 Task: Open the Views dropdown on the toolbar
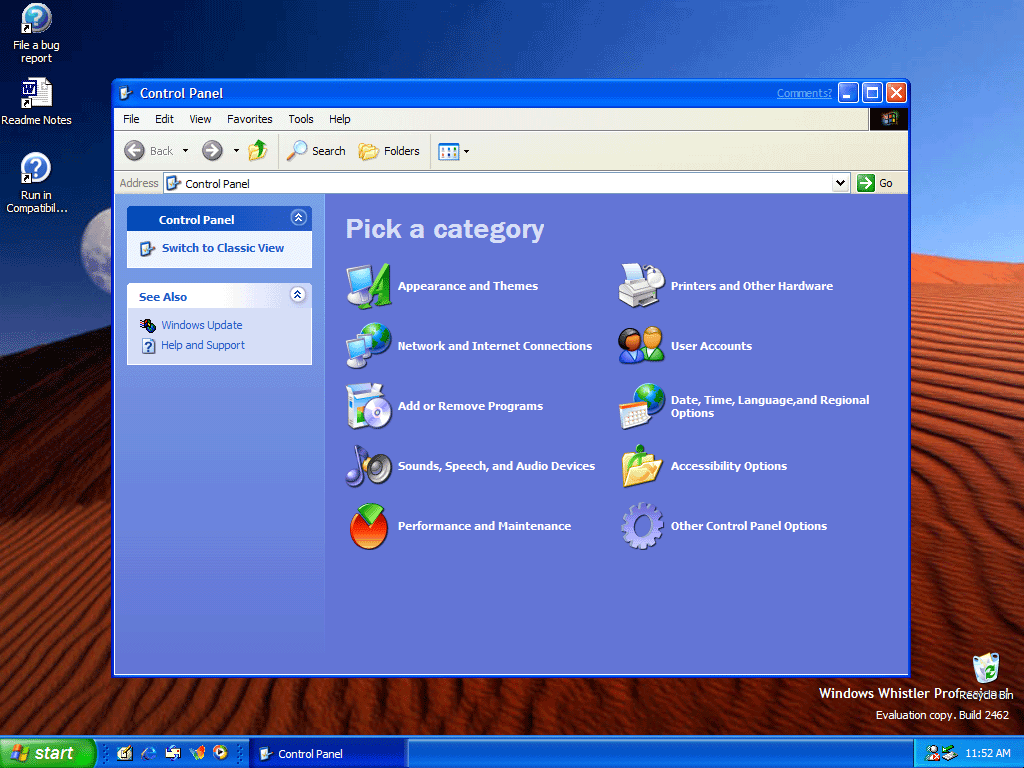coord(464,151)
